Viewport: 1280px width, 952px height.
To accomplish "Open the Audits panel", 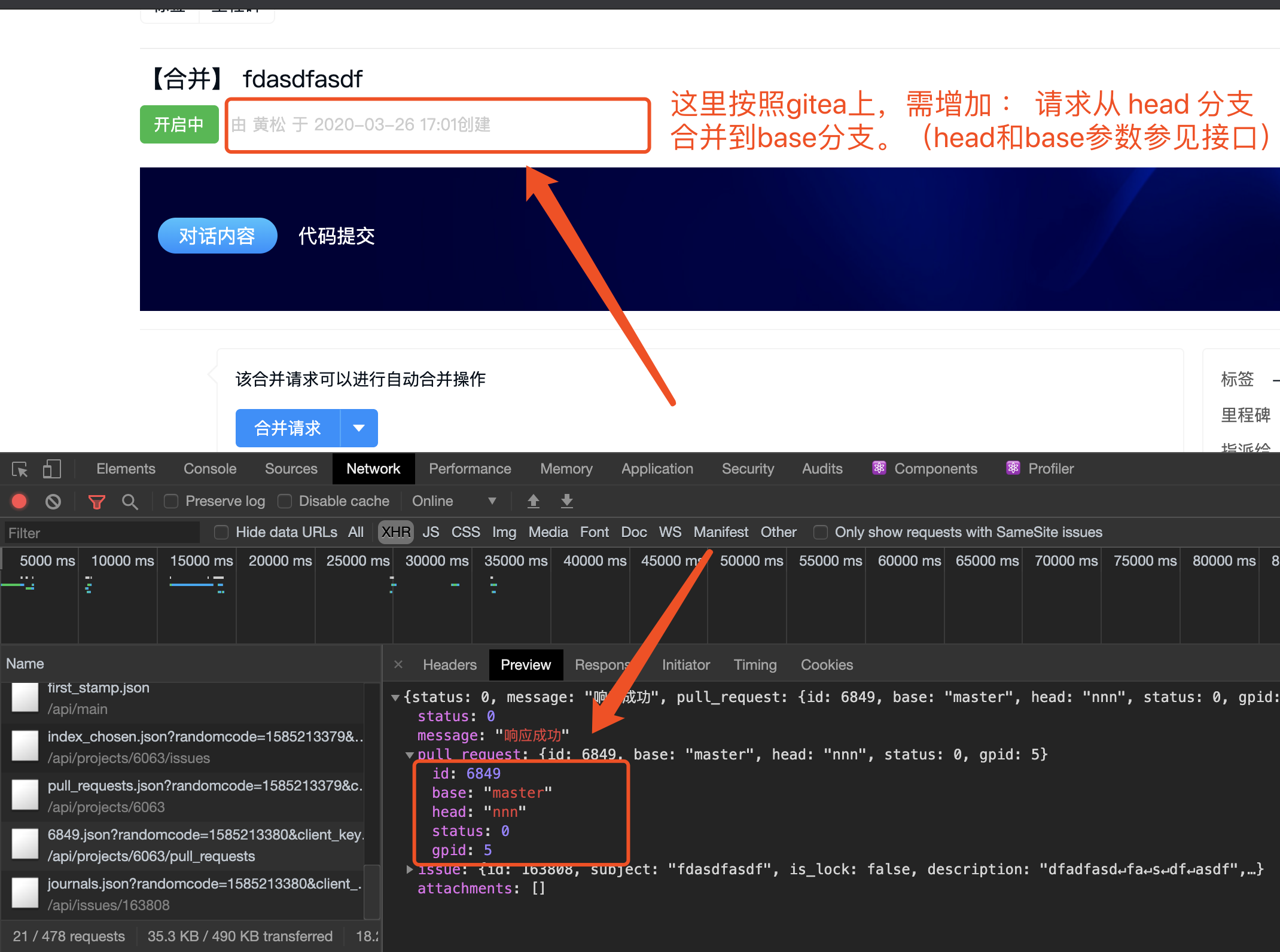I will [x=822, y=469].
